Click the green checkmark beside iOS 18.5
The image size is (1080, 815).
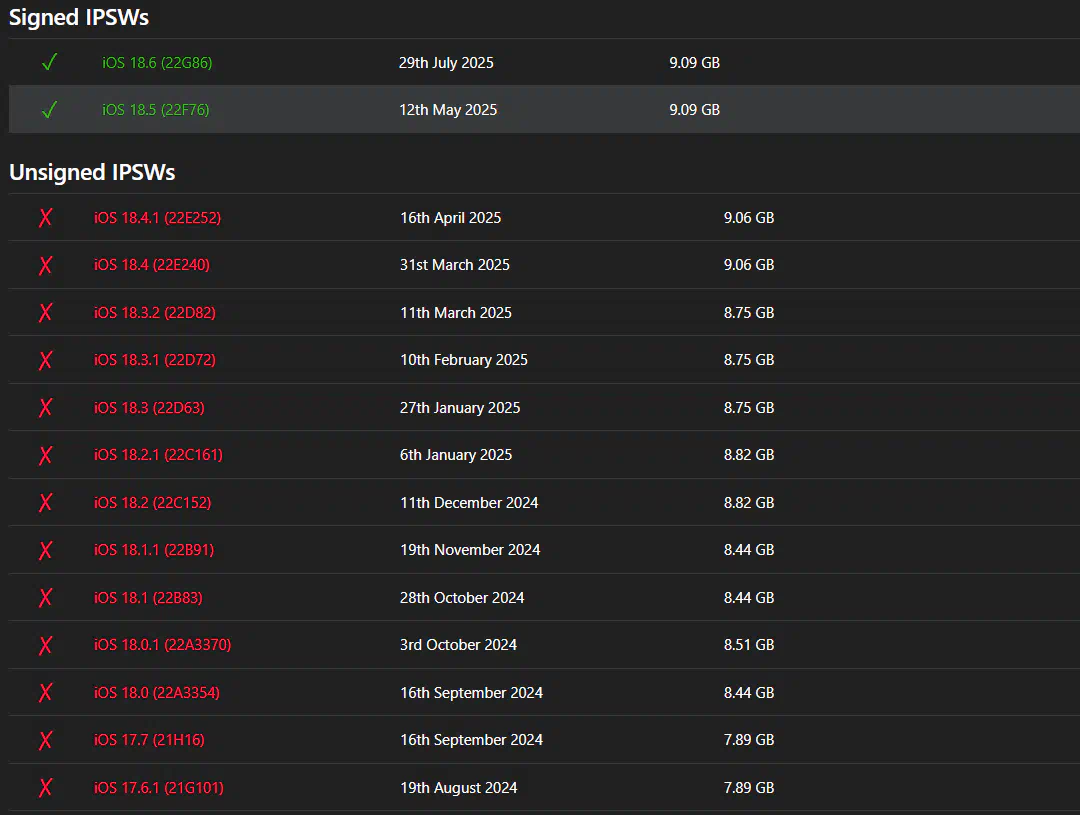[x=49, y=110]
